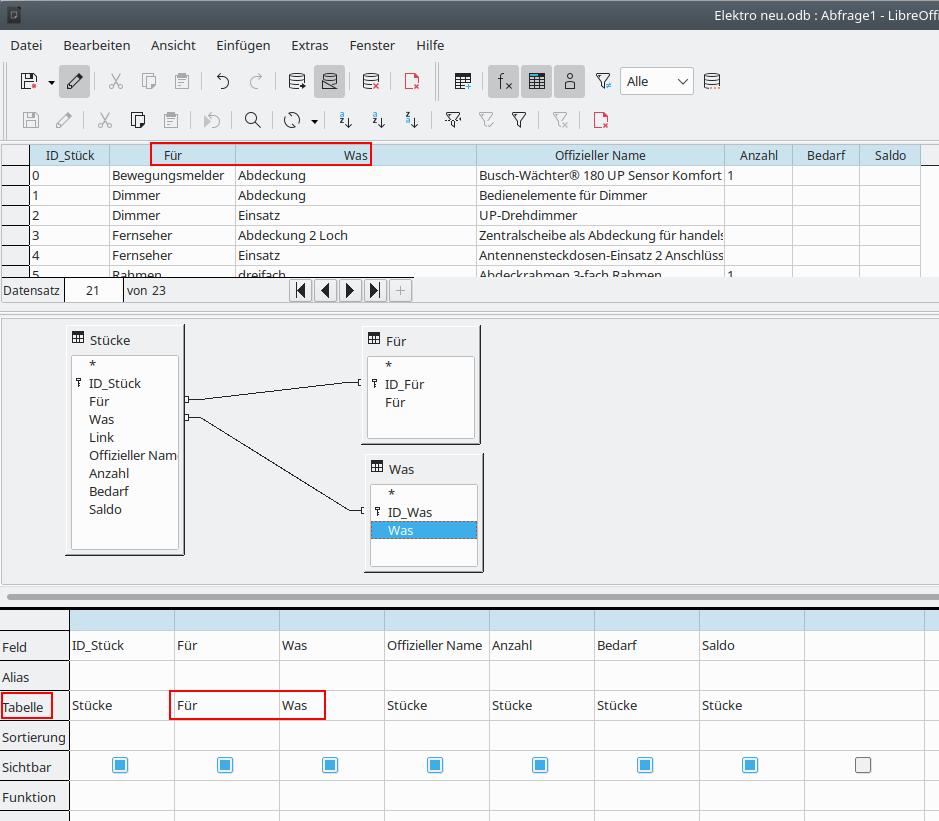Click the Undo arrow in the toolbar
The image size is (939, 821).
223,82
